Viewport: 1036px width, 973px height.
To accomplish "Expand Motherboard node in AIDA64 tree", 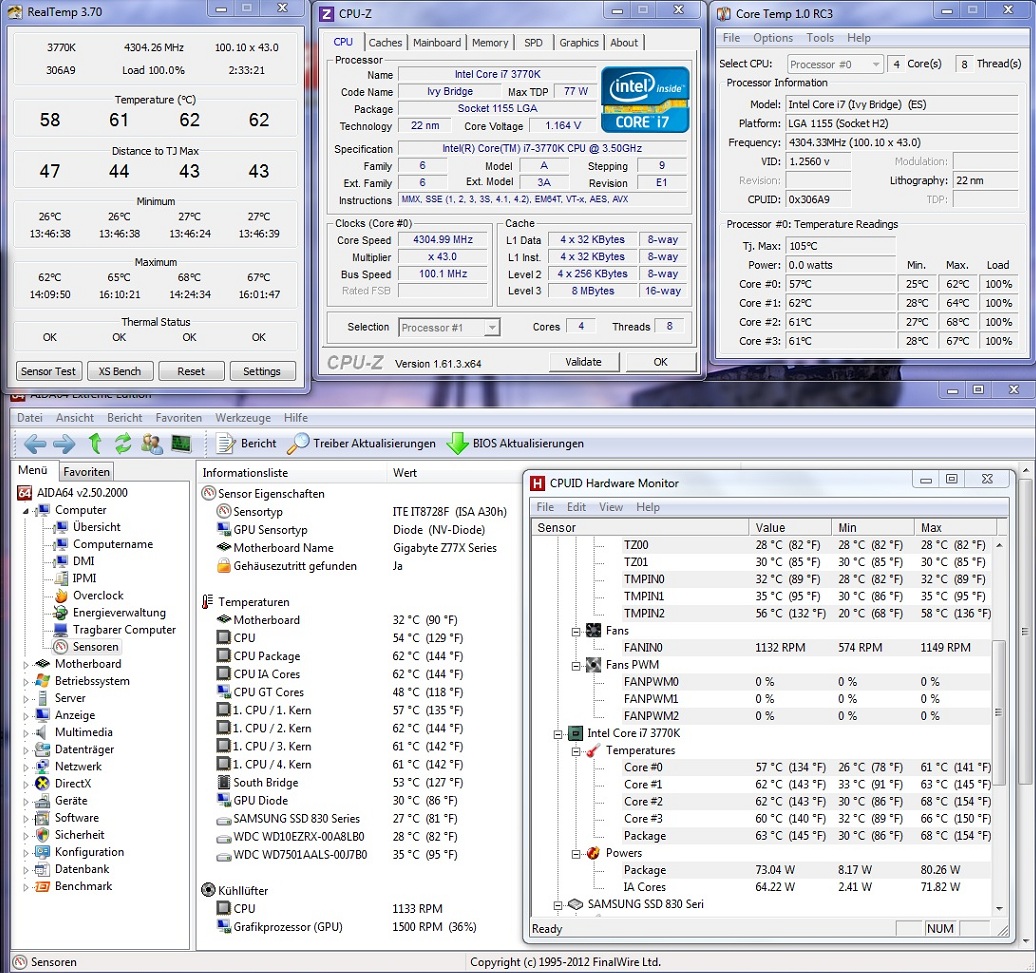I will point(26,665).
